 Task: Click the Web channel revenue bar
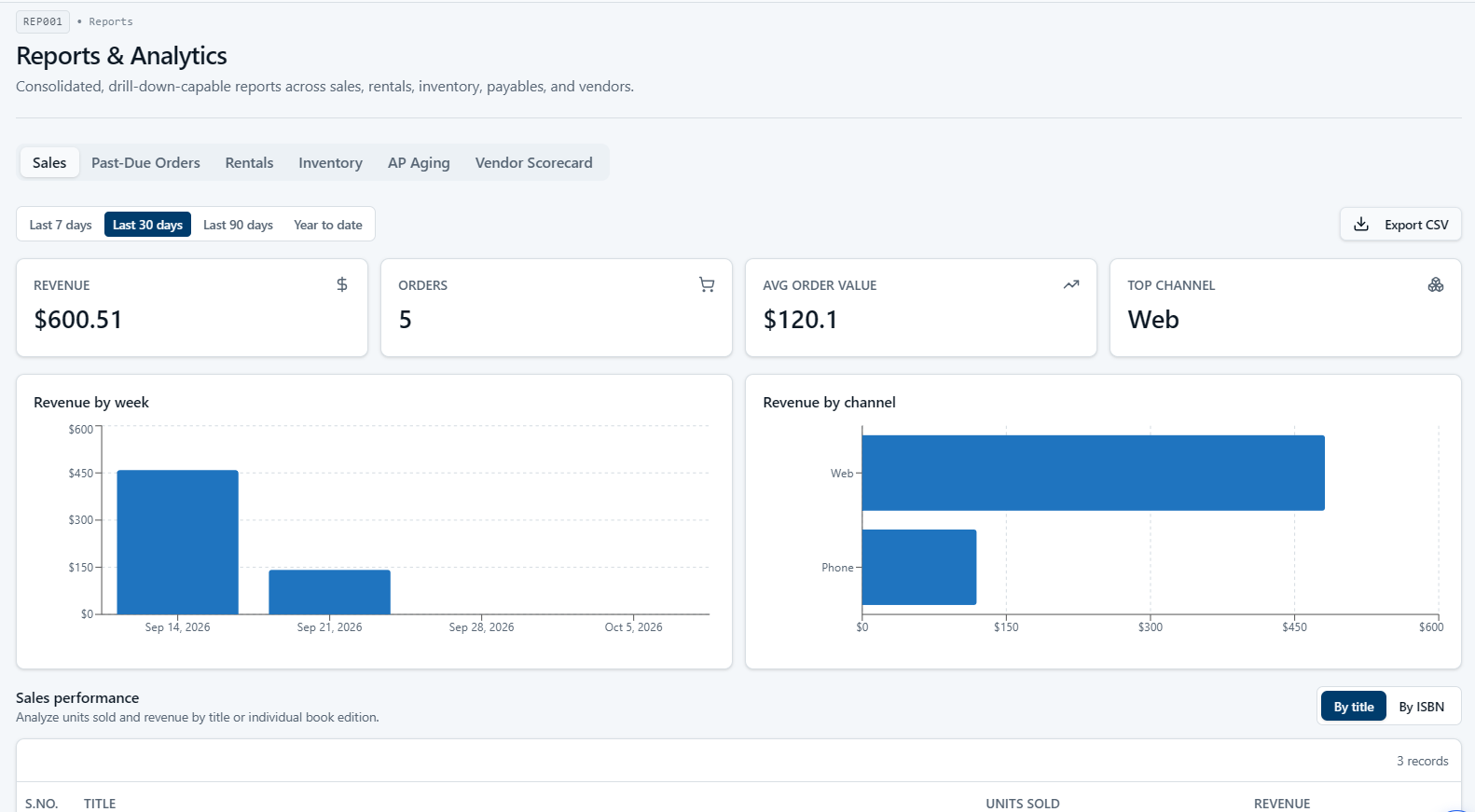point(1093,473)
